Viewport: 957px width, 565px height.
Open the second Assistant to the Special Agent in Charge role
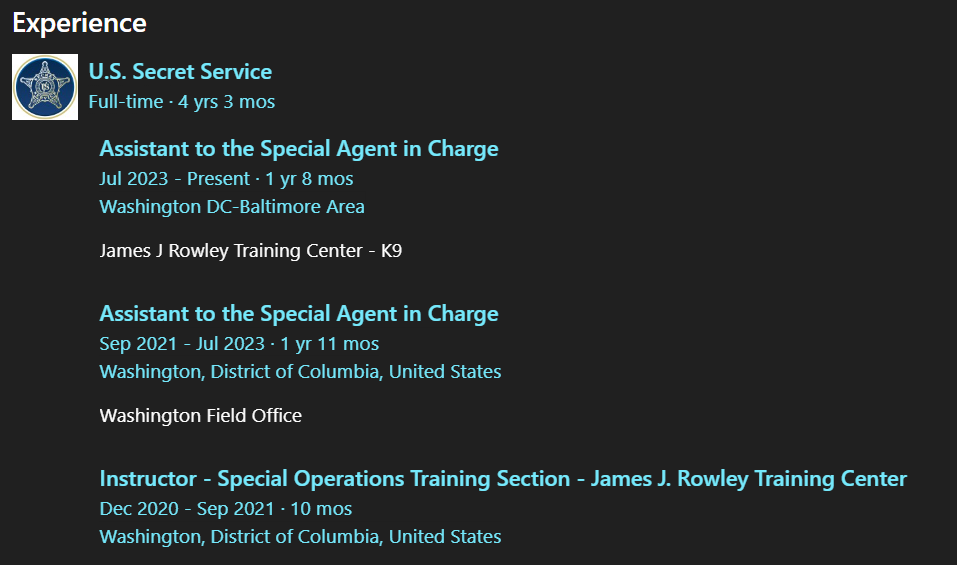click(x=299, y=314)
